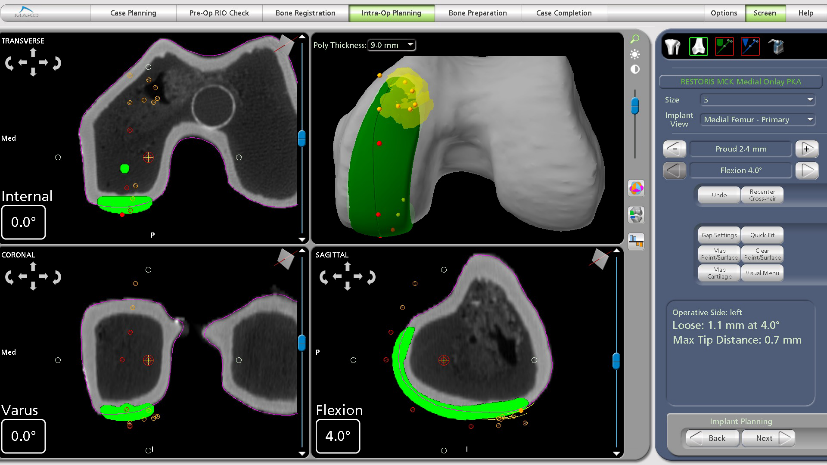Select the green-outlined femur bone icon
The height and width of the screenshot is (465, 827).
point(697,46)
